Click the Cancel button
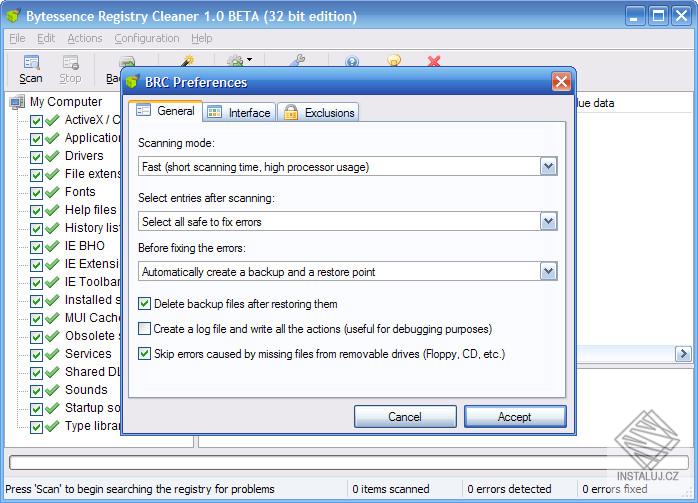Screen dimensions: 698x503 tap(405, 417)
